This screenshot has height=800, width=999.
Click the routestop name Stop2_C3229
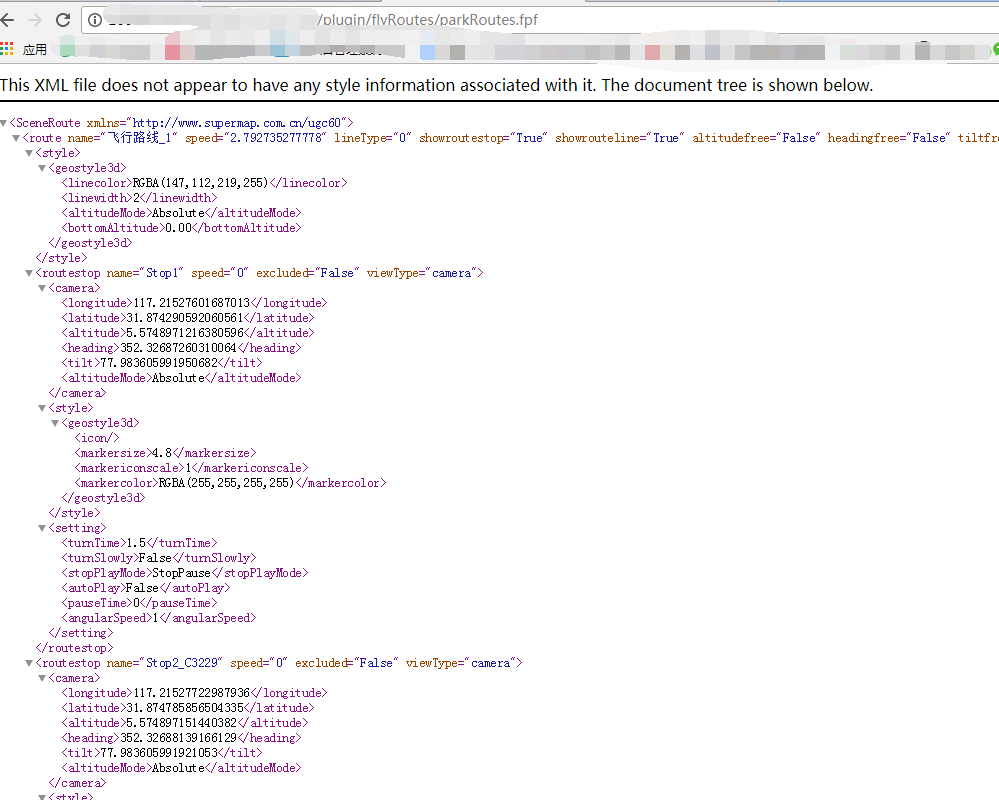pyautogui.click(x=182, y=663)
